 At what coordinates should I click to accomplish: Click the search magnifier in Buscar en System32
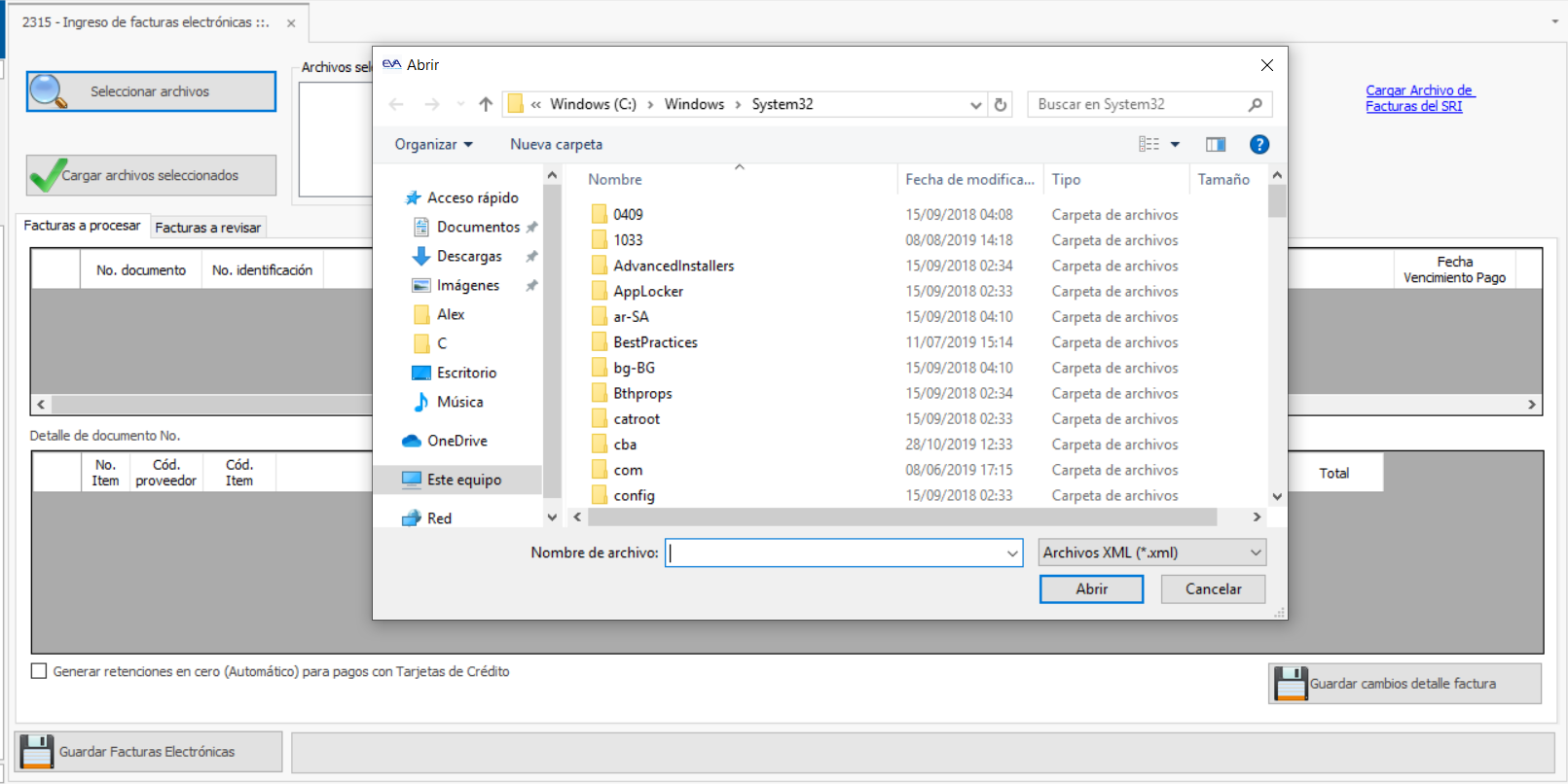pos(1256,104)
